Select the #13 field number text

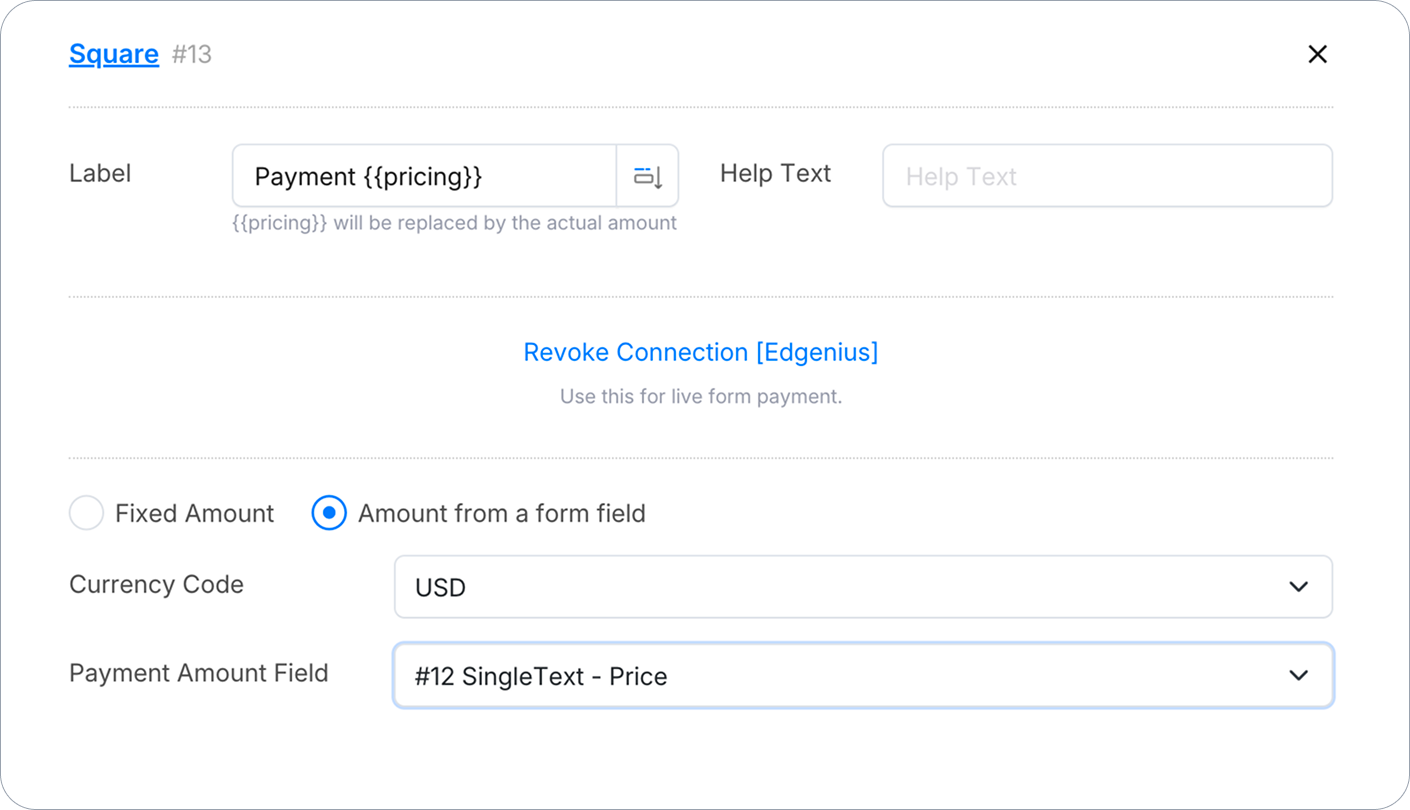192,54
